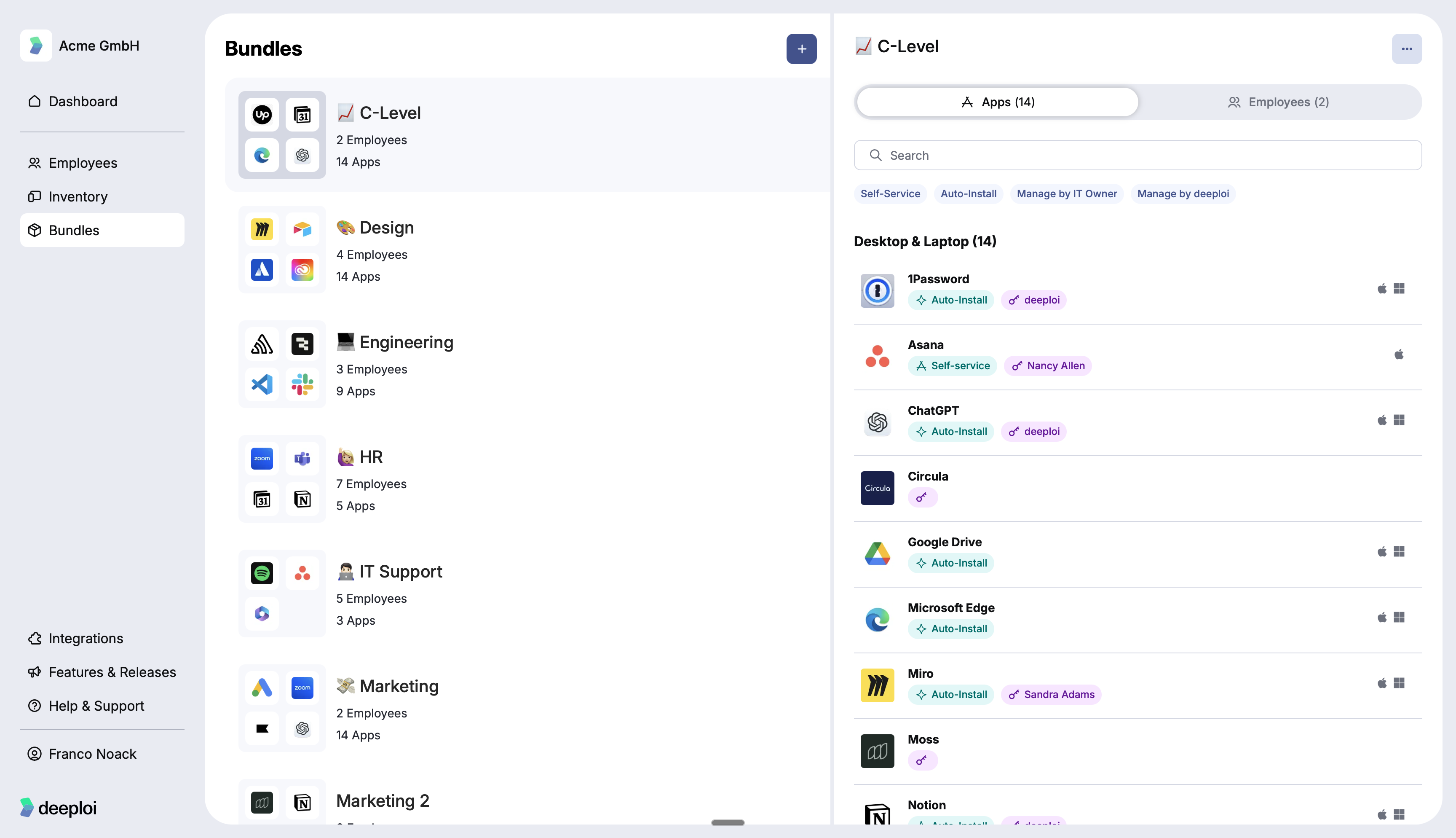Click the Asana app icon in list
Screen dimensions: 1456x838
(x=877, y=356)
